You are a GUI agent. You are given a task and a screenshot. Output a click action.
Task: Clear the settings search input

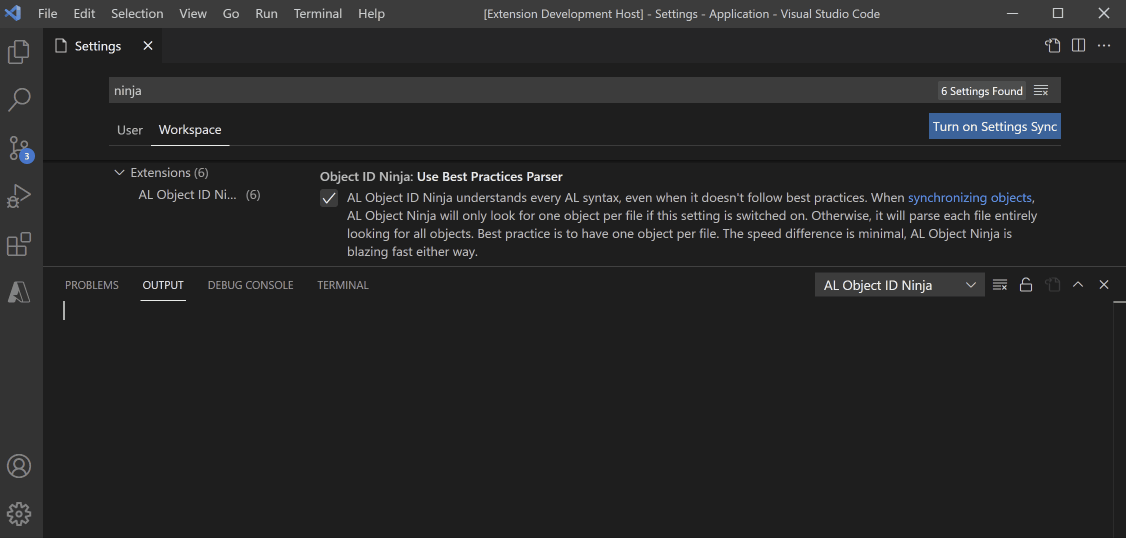pos(1041,91)
